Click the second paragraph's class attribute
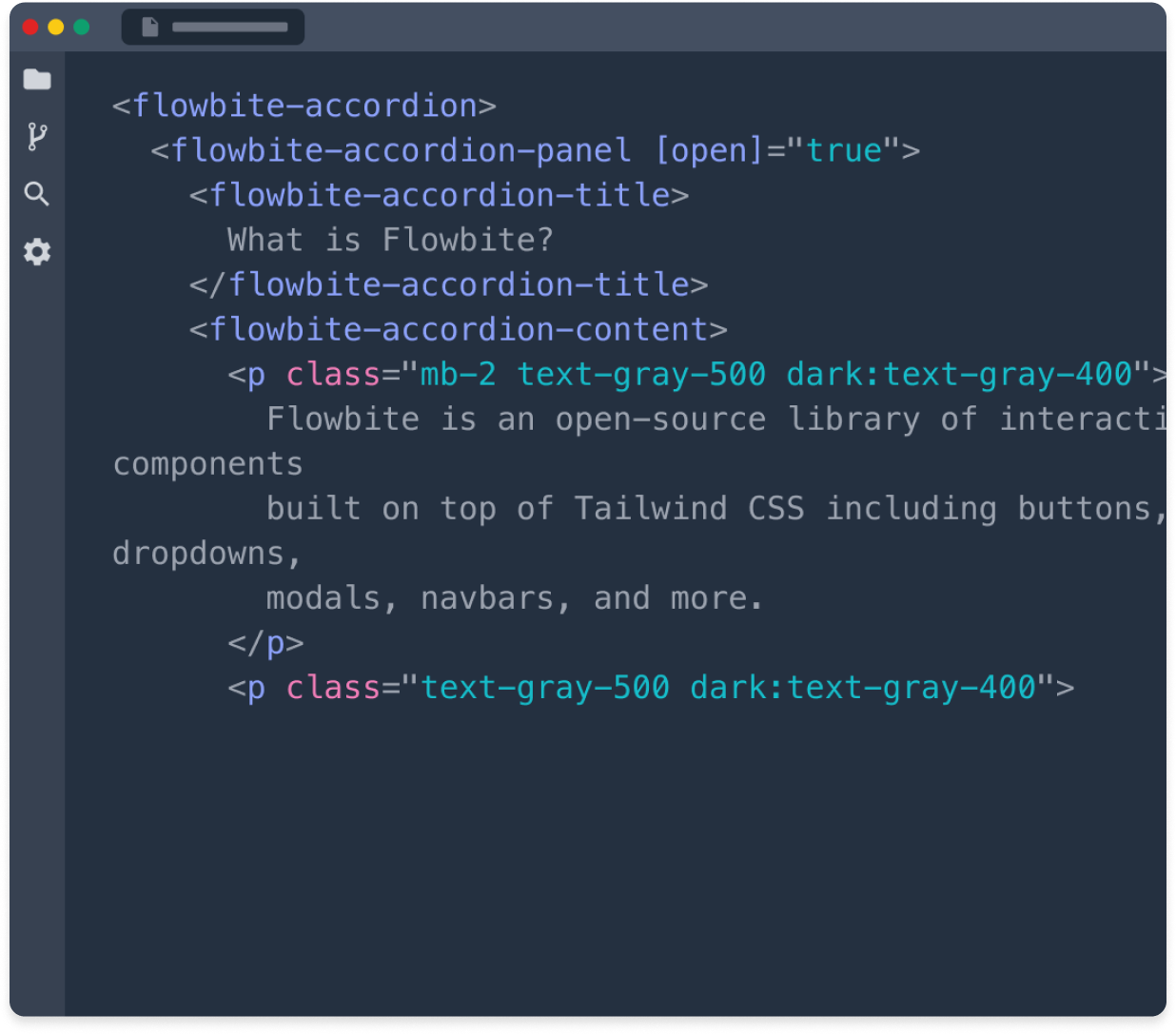The image size is (1176, 1034). point(335,687)
